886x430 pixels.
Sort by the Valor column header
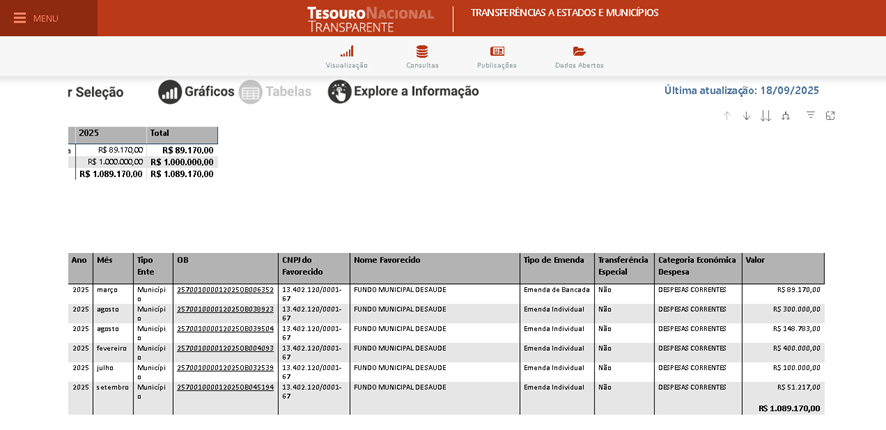783,268
